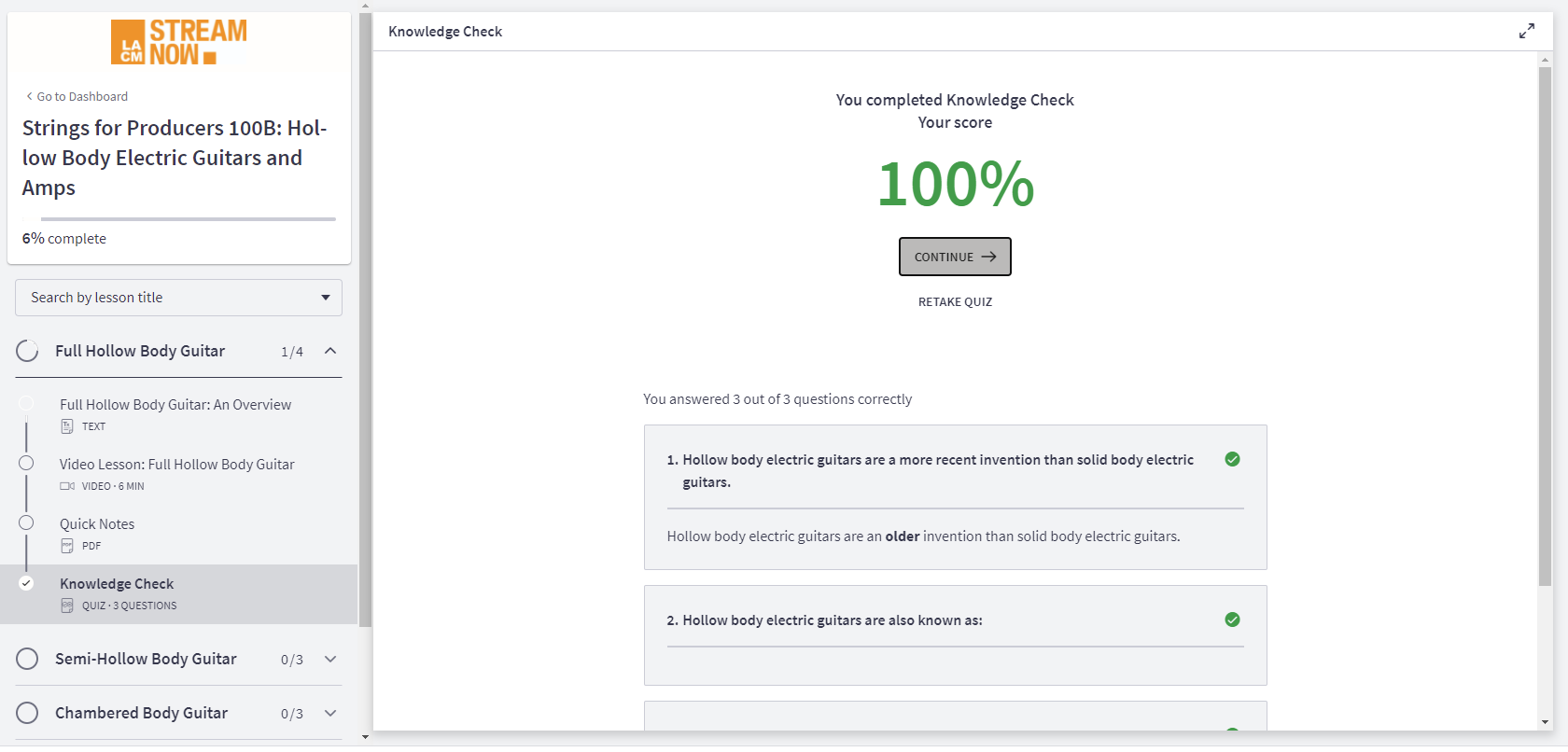Click question 2 'also known as' text
Screen dimensions: 1568x752
833,620
